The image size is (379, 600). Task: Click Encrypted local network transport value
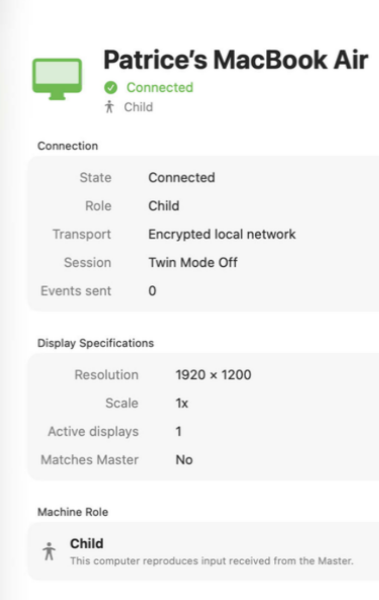coord(222,234)
